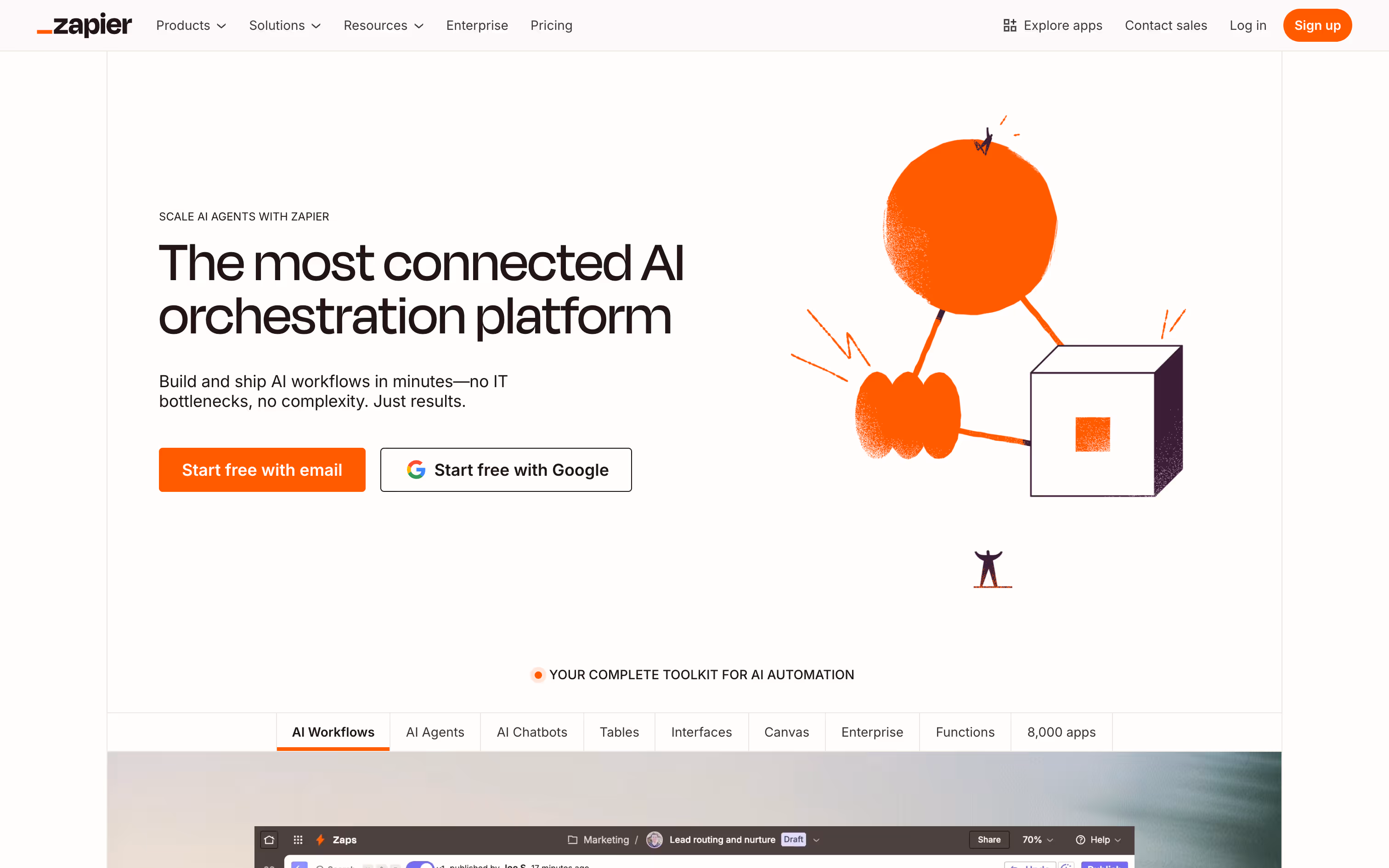Click the user avatar next to Lead routing
This screenshot has height=868, width=1389.
tap(655, 840)
